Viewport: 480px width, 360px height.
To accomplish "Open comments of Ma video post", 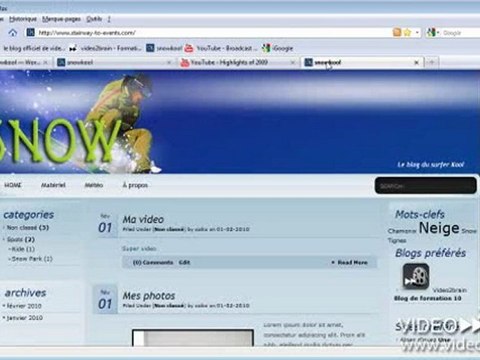I will [153, 262].
